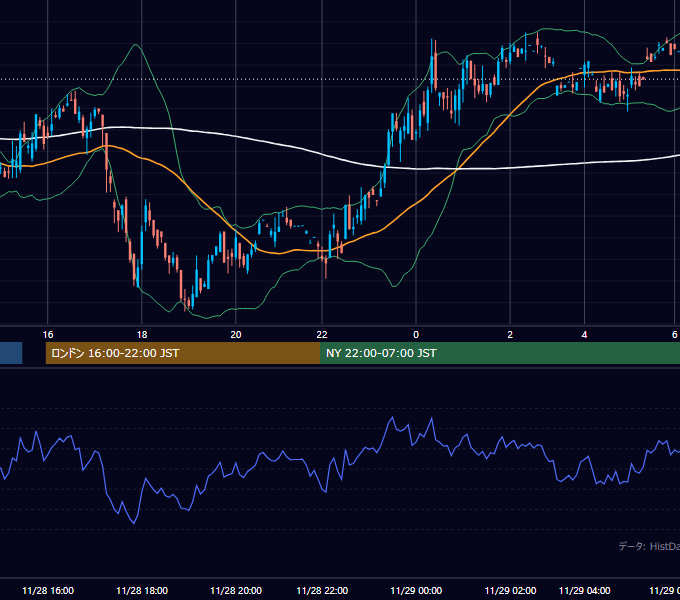Click the データ: HistData attribution text

click(x=649, y=546)
